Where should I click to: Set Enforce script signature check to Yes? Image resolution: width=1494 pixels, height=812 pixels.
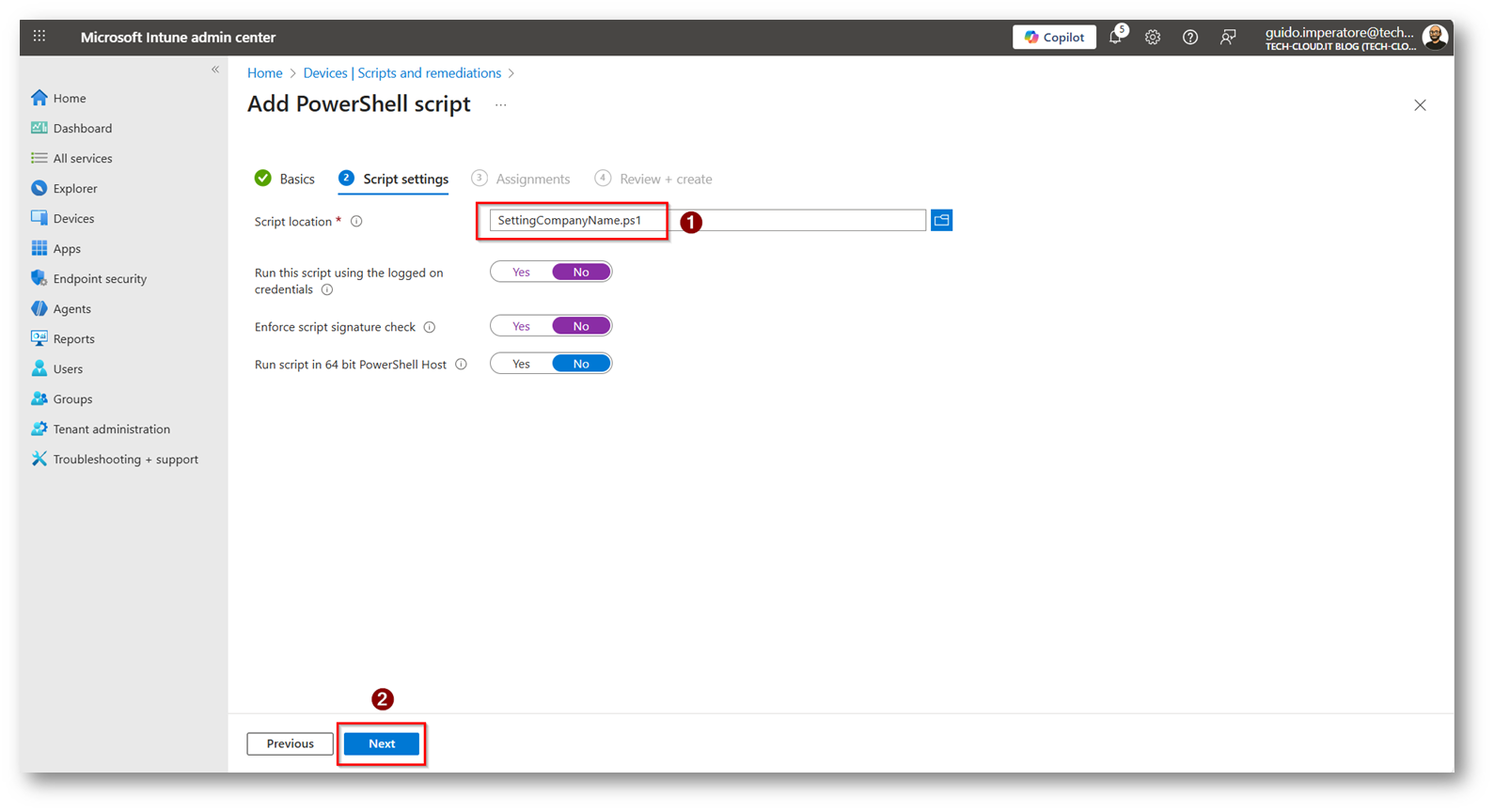click(521, 326)
